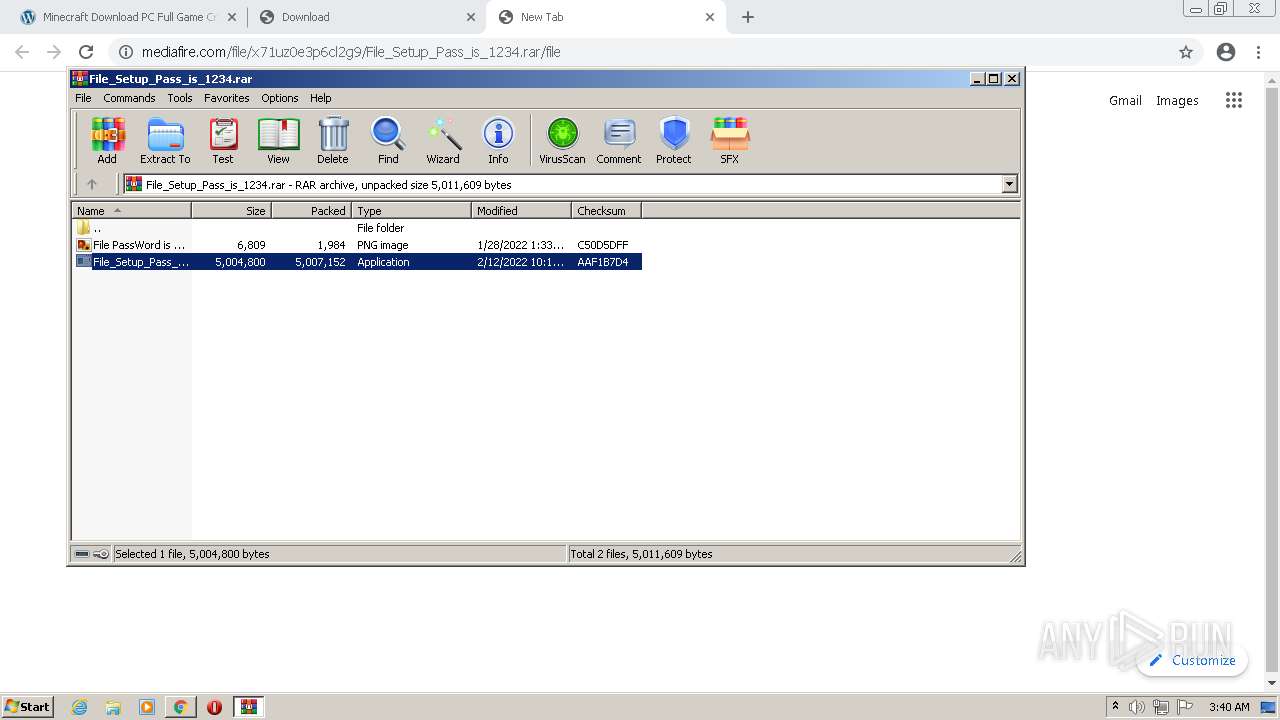Select the 'File PassWord is ...' PNG file

click(x=357, y=245)
